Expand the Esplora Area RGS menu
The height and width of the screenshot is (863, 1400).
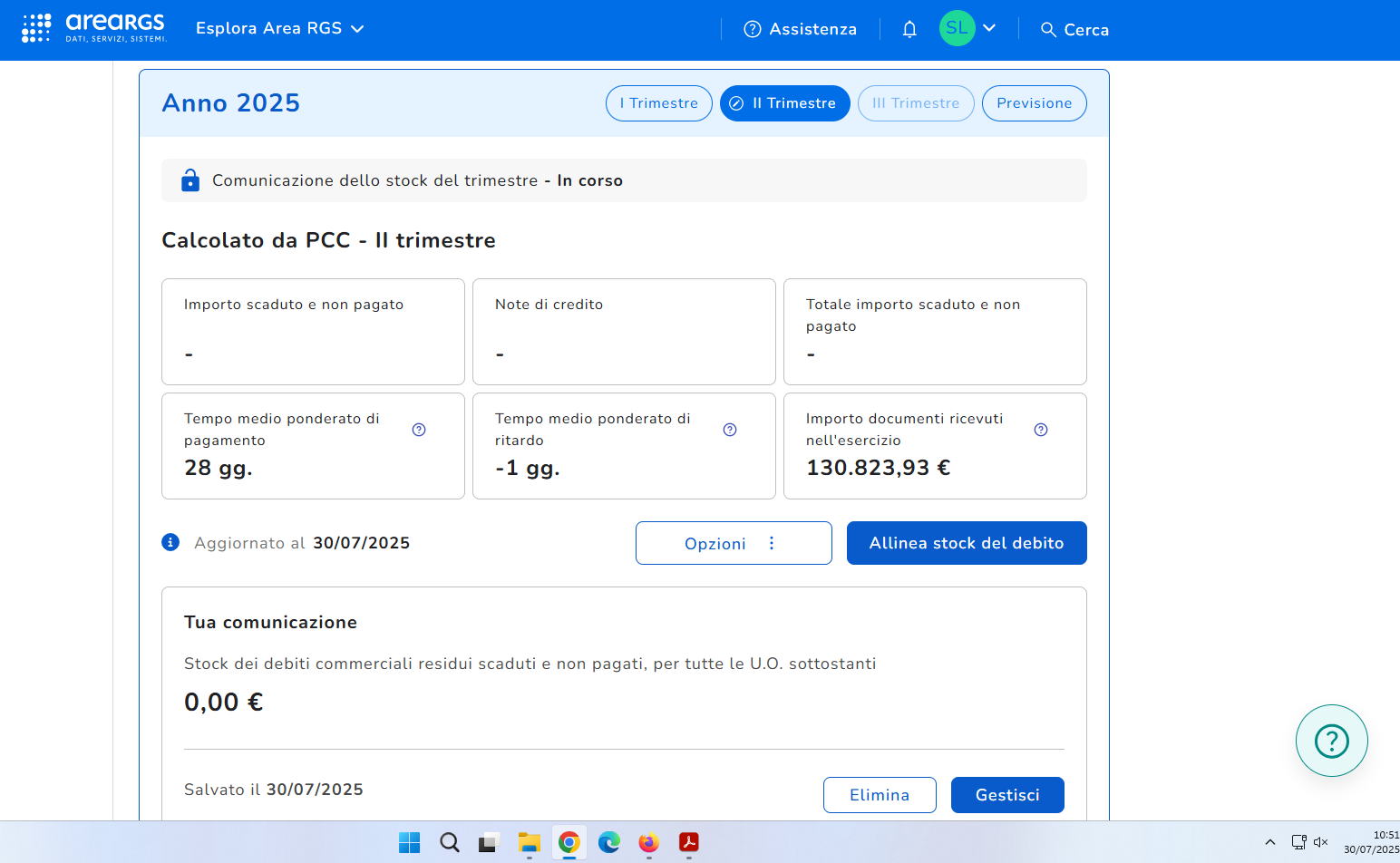279,28
